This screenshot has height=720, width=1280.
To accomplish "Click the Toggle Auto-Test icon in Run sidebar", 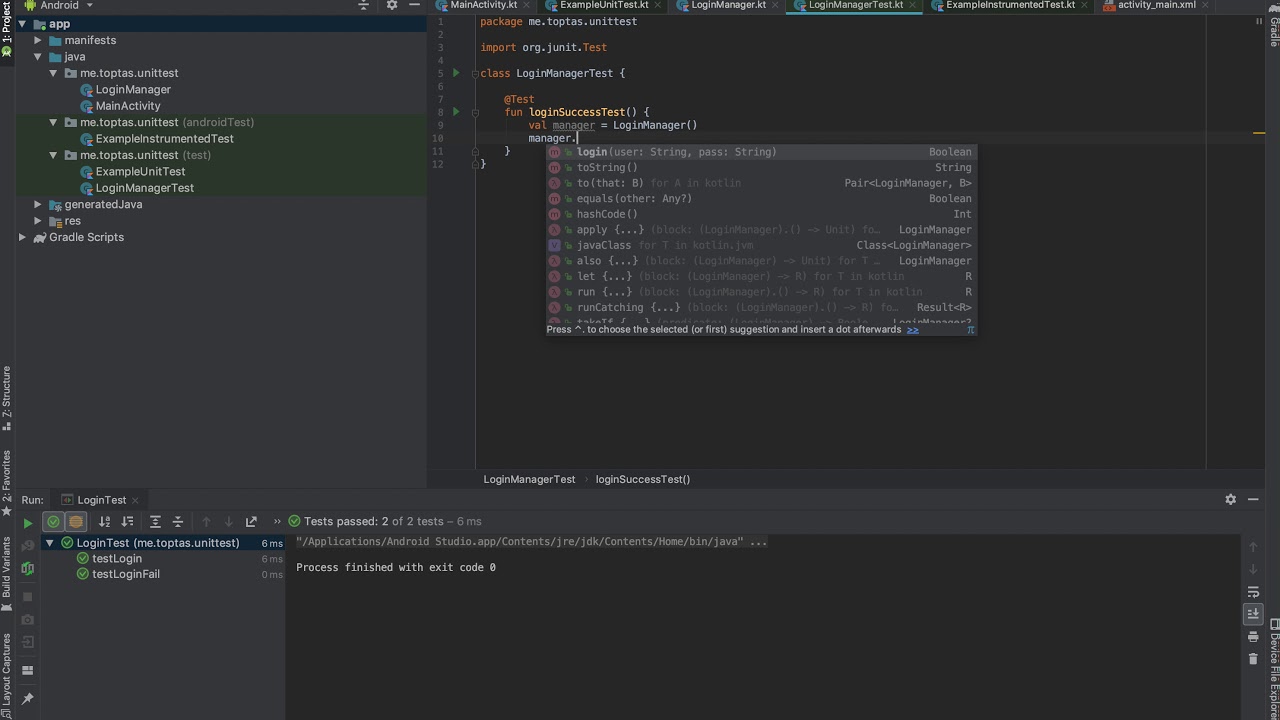I will click(28, 568).
